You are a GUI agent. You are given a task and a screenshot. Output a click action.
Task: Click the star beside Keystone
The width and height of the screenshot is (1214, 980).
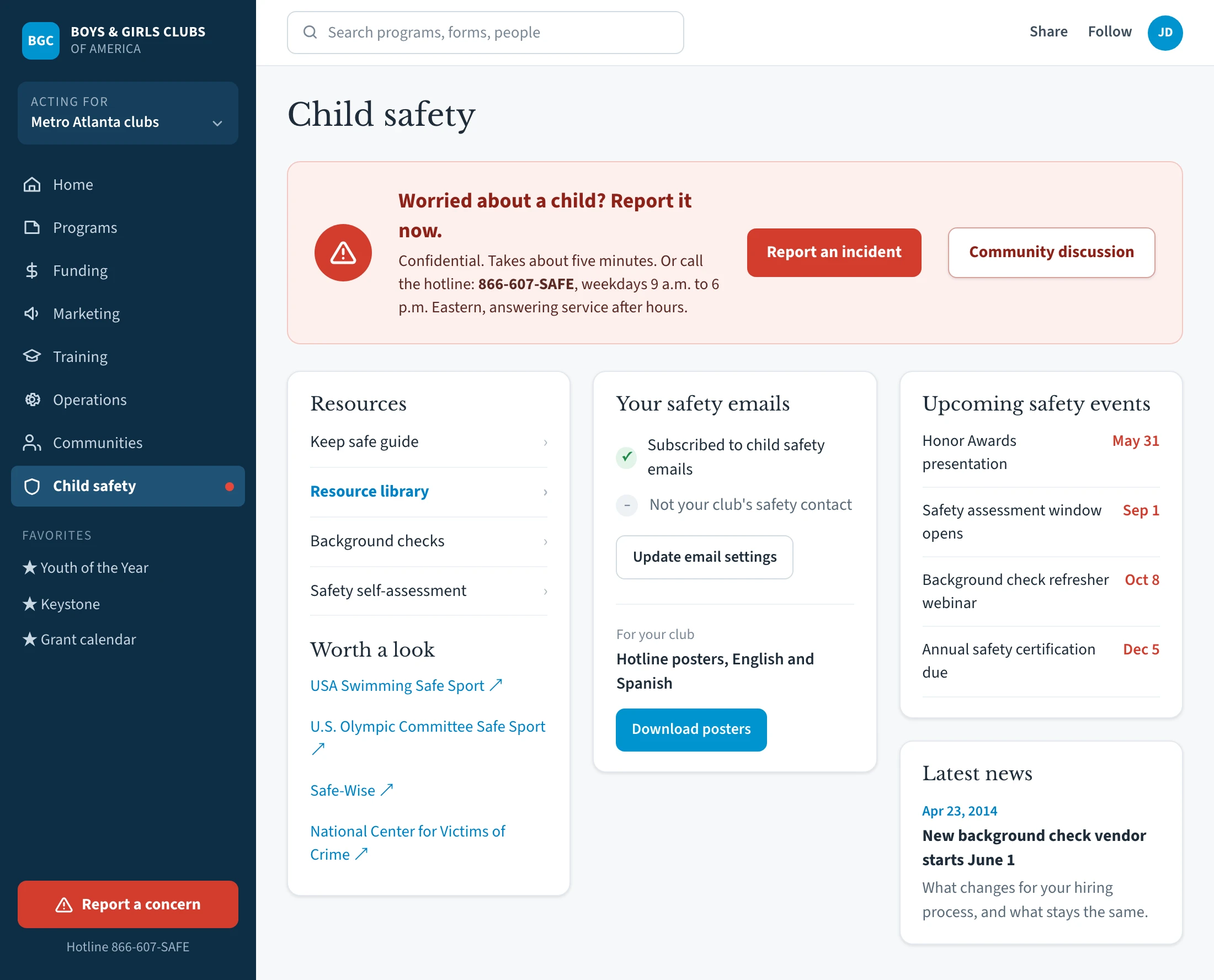tap(30, 604)
